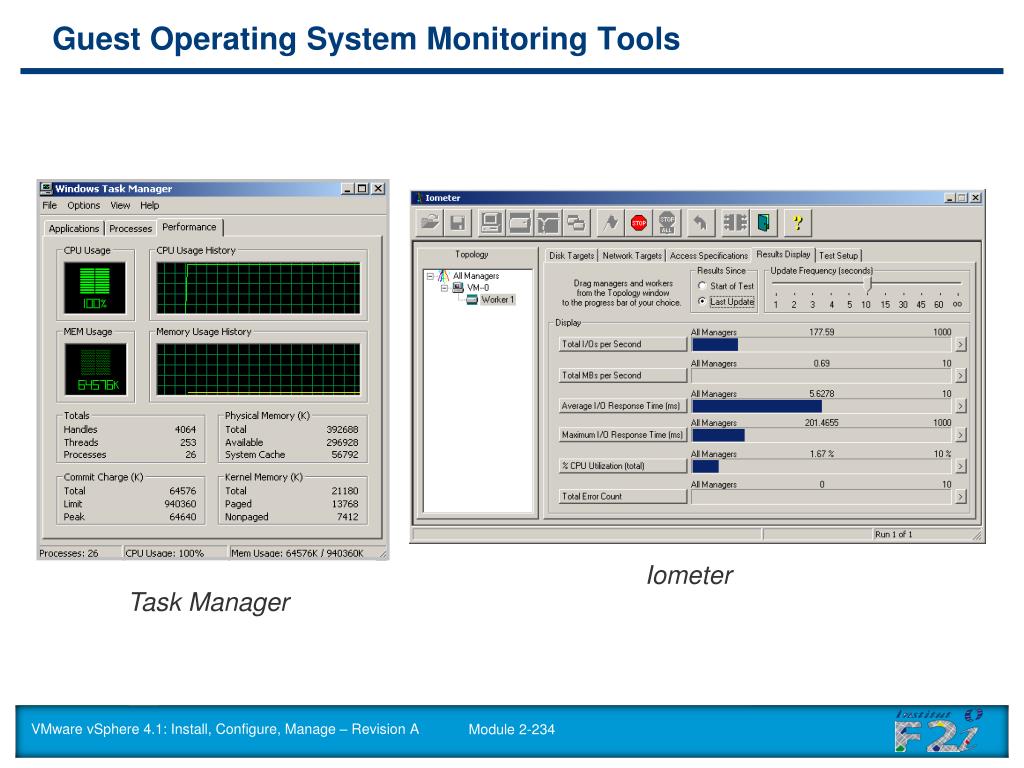The height and width of the screenshot is (768, 1024).
Task: Open the Access Specifications tab
Action: pyautogui.click(x=709, y=255)
